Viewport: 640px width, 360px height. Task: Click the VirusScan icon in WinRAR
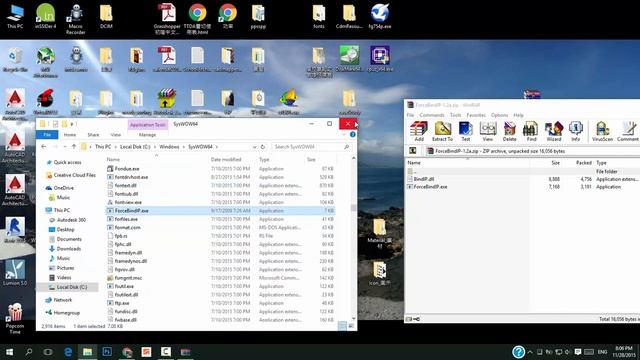[602, 131]
